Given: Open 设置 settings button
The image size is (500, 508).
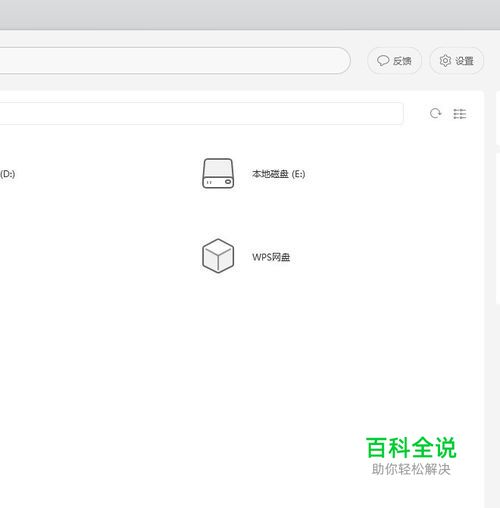Looking at the screenshot, I should click(456, 61).
